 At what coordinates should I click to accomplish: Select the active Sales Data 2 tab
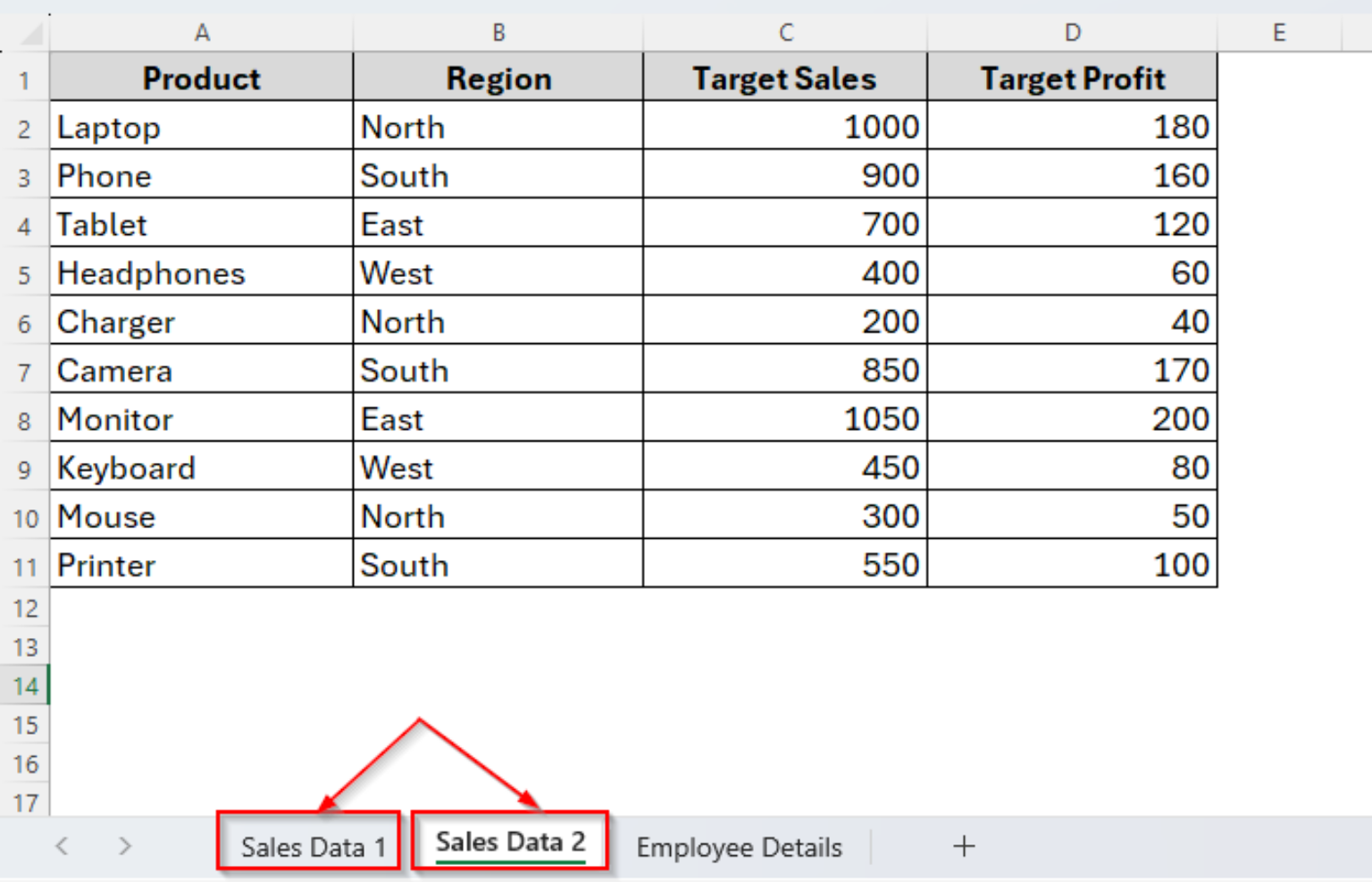[x=511, y=841]
